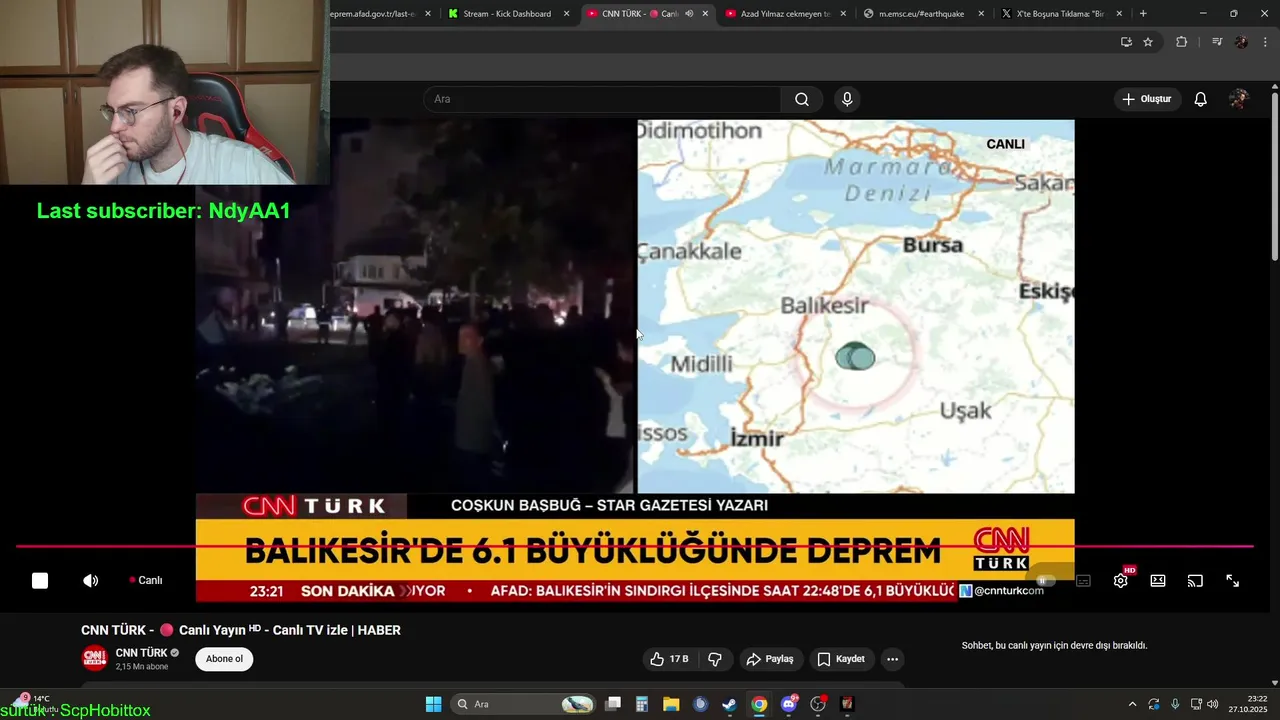Open the system tray microphone icon
The width and height of the screenshot is (1280, 720).
1175,704
